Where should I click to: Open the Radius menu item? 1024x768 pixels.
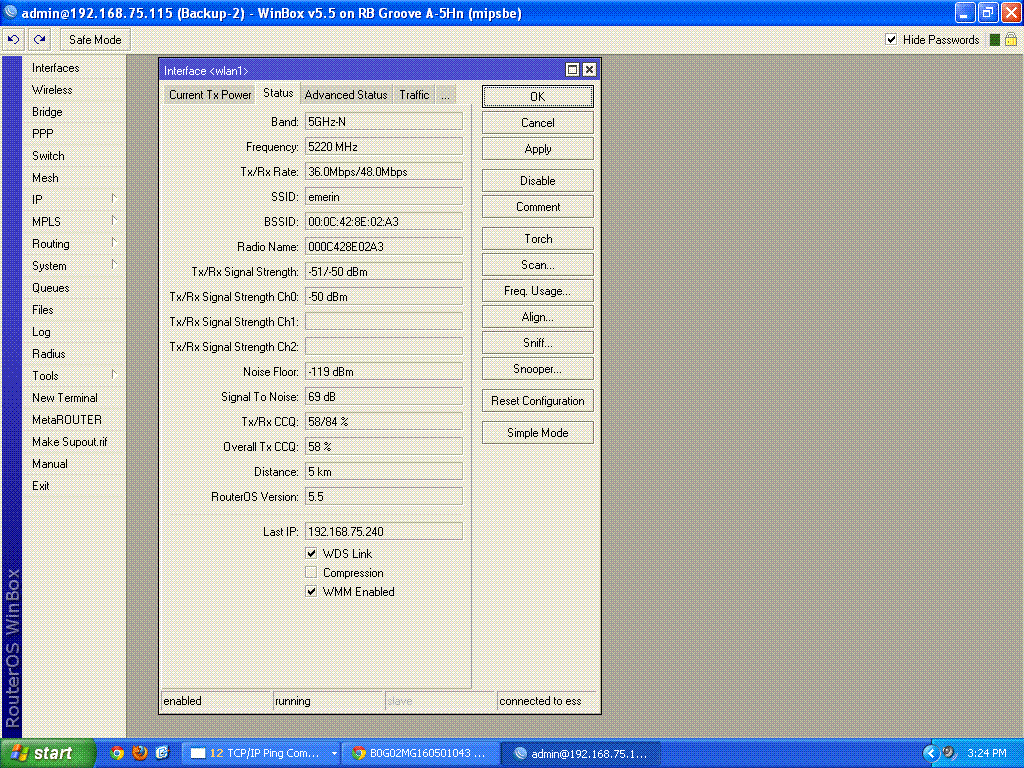coord(48,354)
